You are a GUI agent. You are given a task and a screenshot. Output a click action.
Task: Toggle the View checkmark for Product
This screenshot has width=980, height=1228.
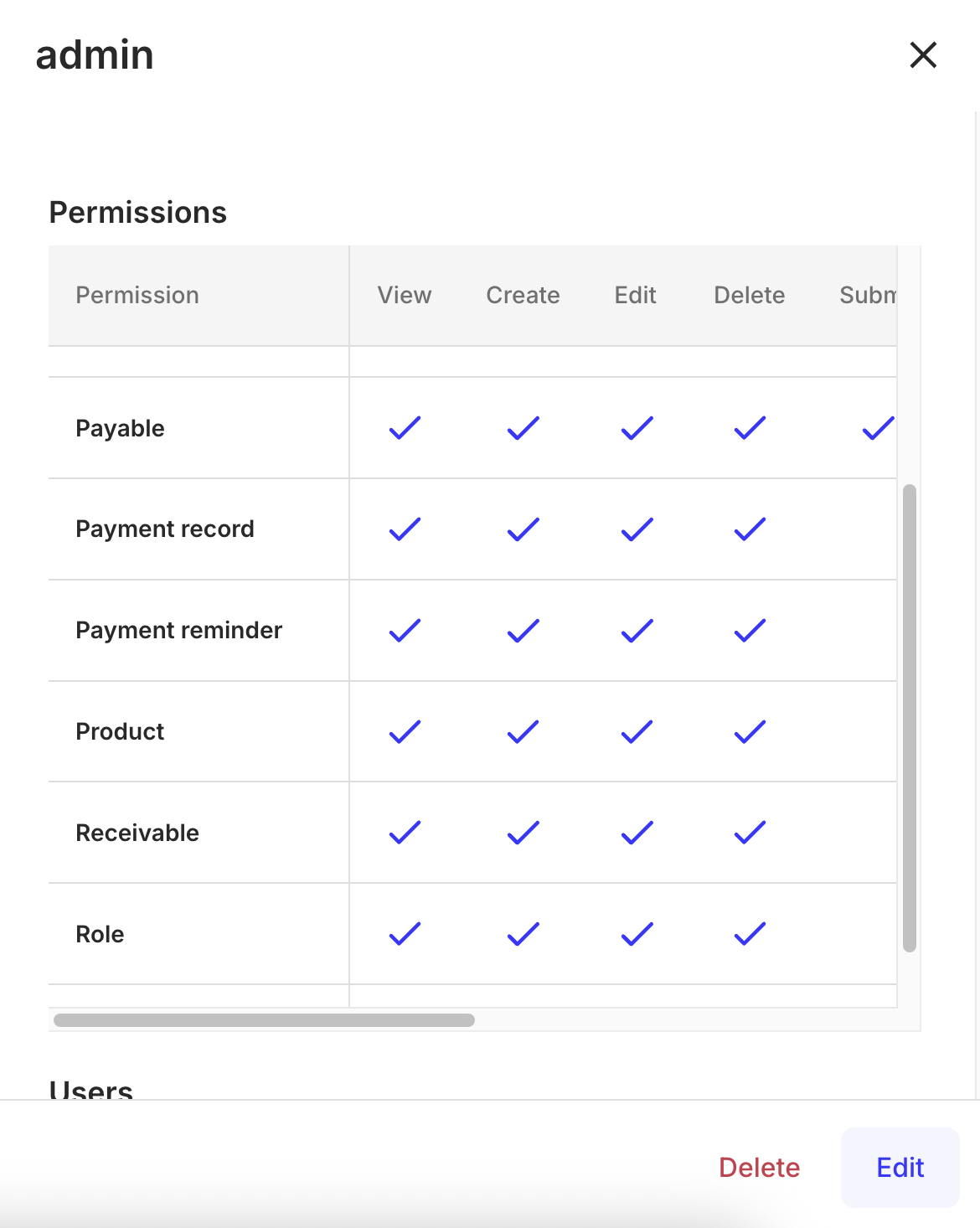pyautogui.click(x=404, y=731)
